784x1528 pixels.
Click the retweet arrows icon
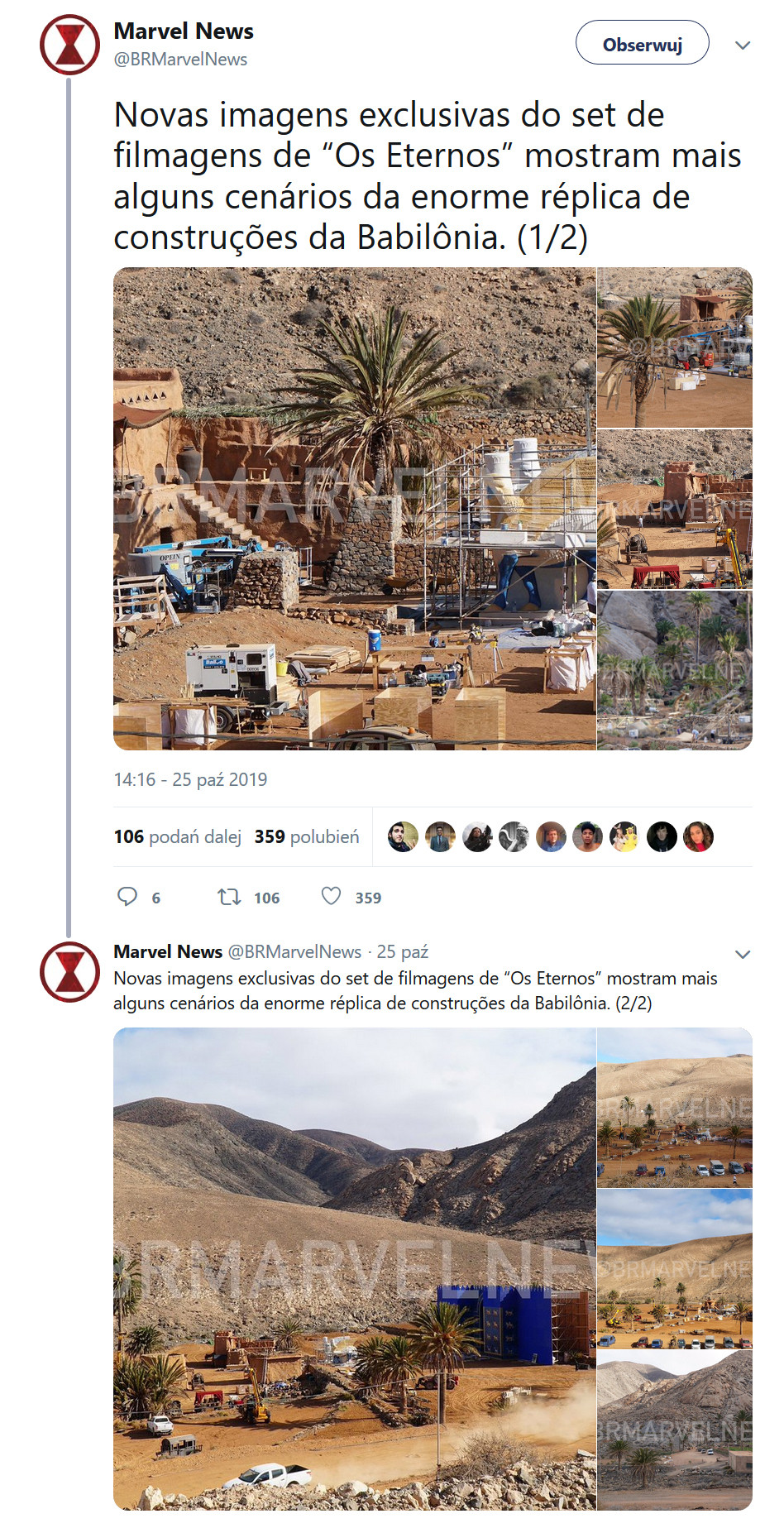[229, 897]
